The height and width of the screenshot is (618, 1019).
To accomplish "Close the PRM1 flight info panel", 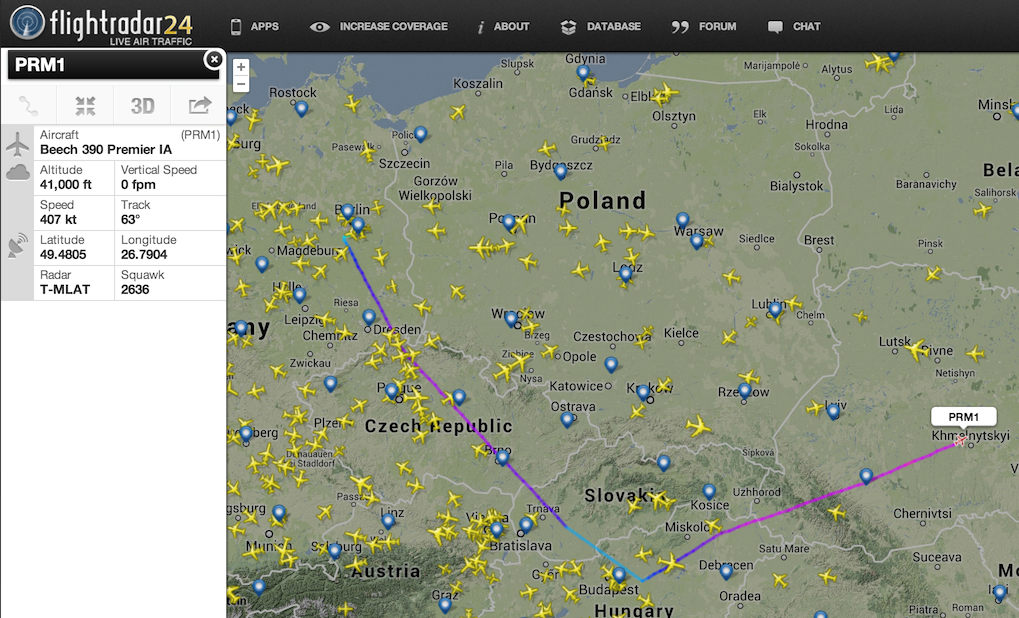I will [213, 60].
